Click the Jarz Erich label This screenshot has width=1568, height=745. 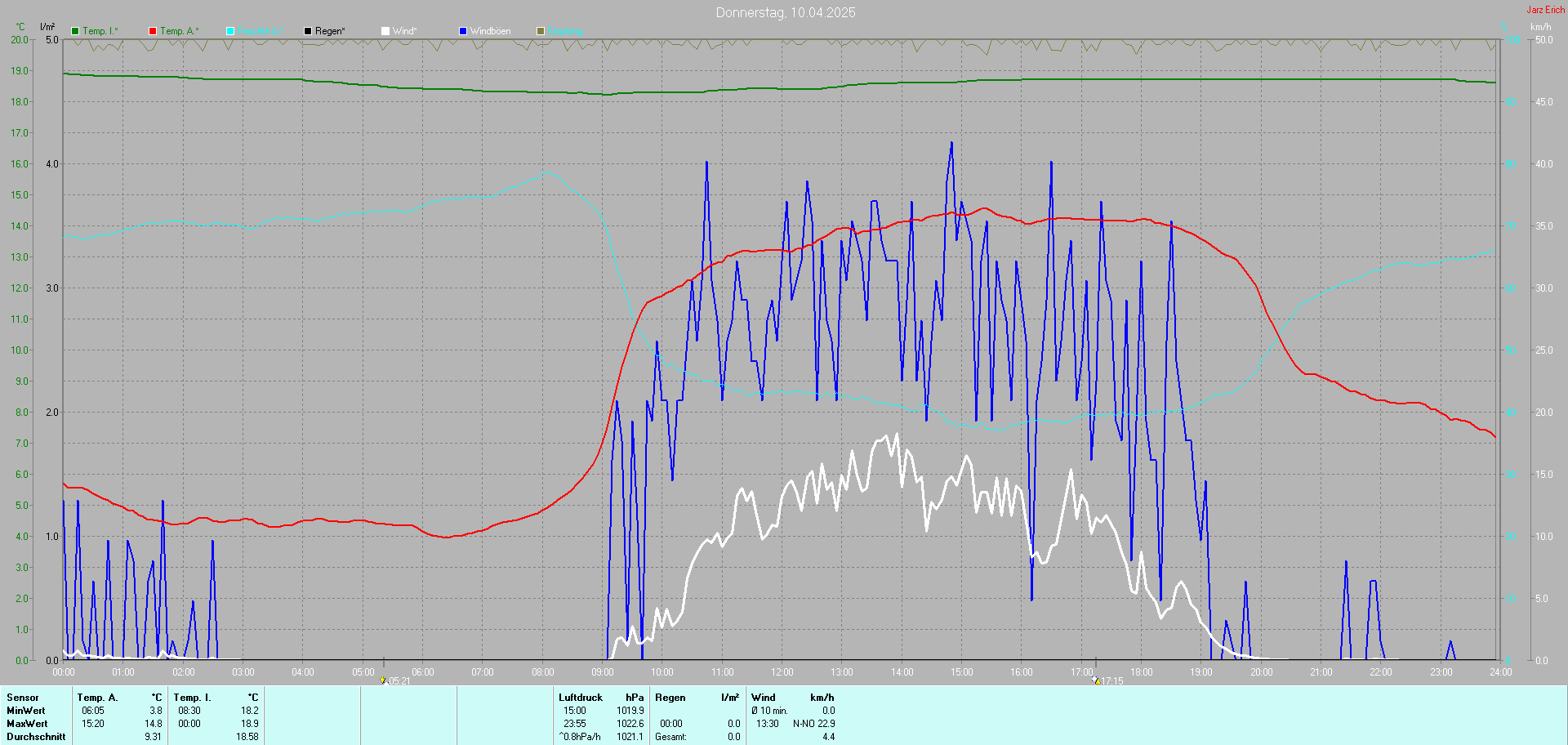[1545, 10]
